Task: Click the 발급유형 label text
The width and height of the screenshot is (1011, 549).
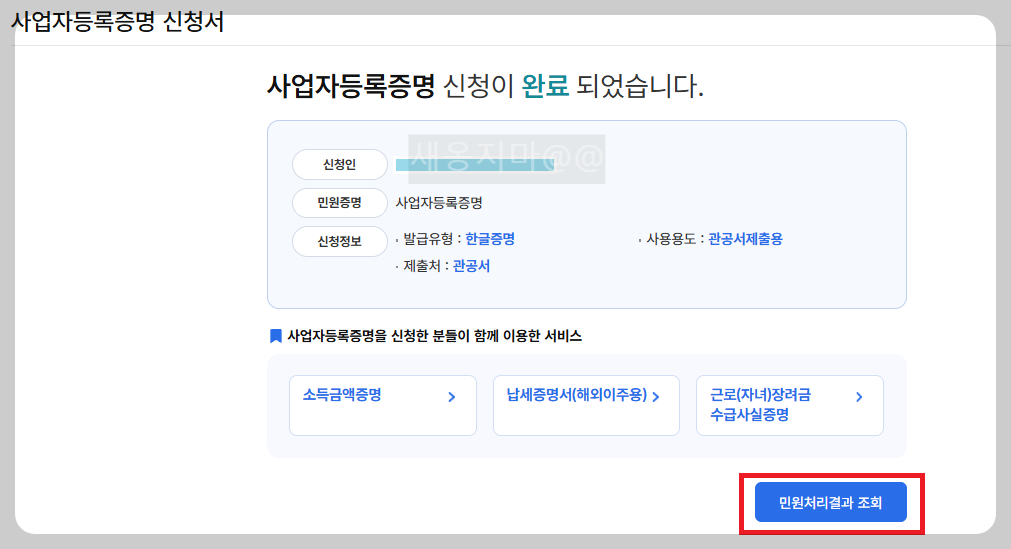Action: tap(428, 239)
